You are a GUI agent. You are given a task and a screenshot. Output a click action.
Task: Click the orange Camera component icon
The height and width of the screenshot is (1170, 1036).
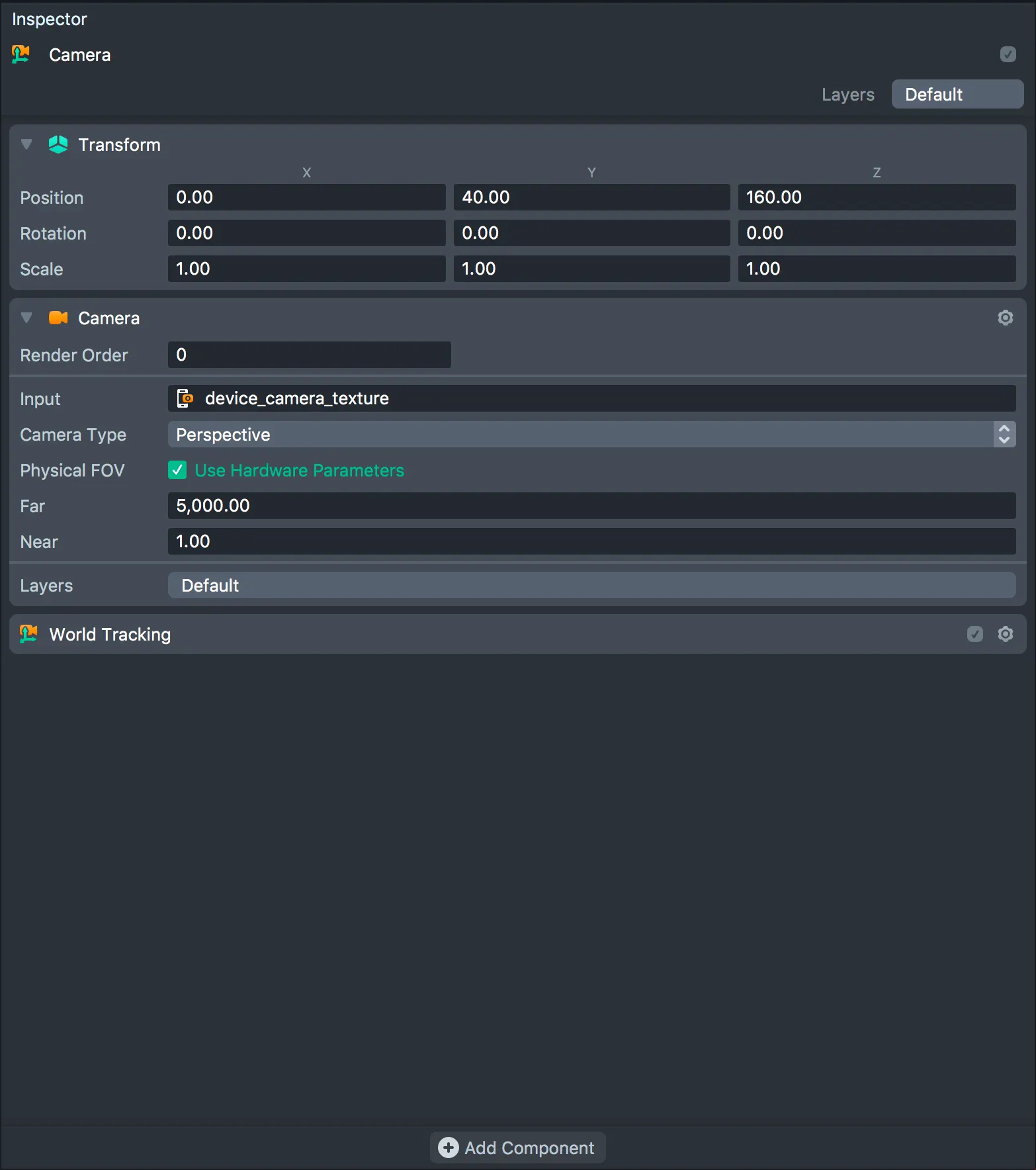pyautogui.click(x=58, y=318)
